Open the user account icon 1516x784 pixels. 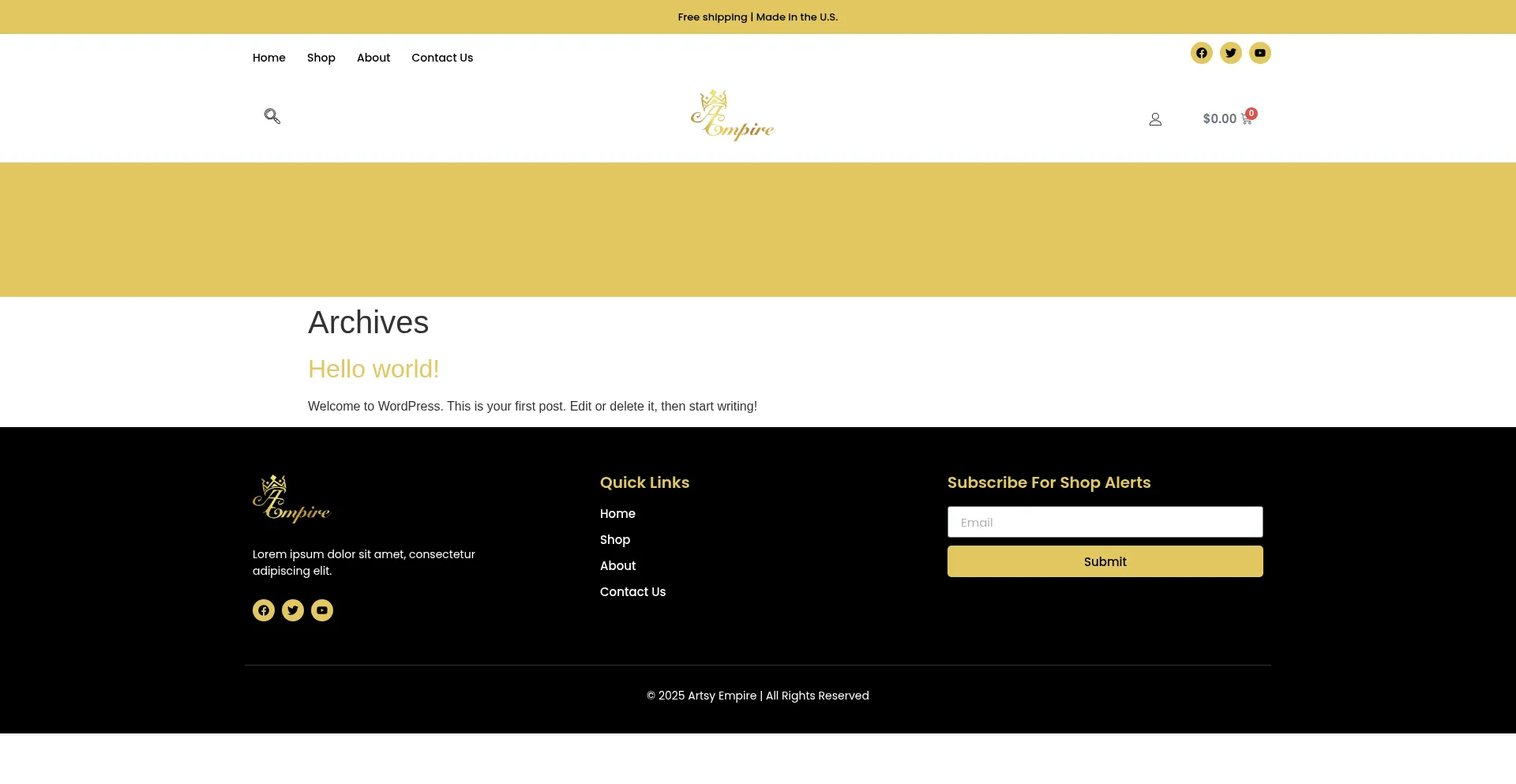[1155, 118]
